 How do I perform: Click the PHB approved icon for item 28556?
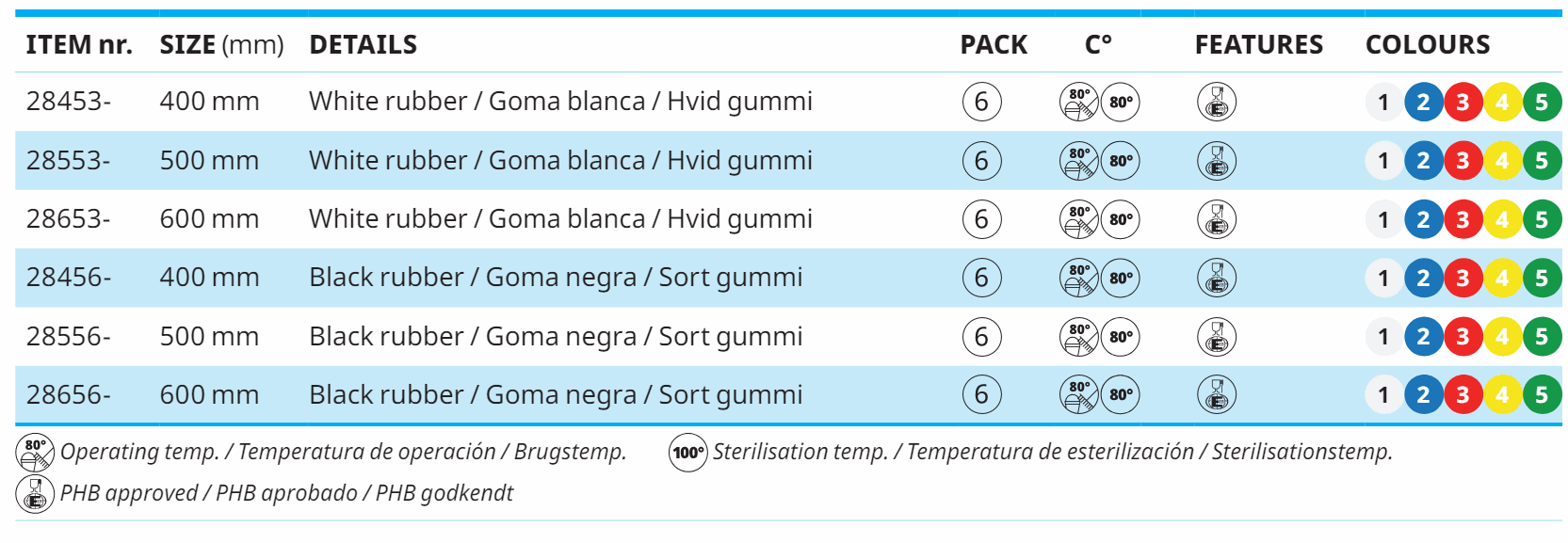pos(1216,337)
